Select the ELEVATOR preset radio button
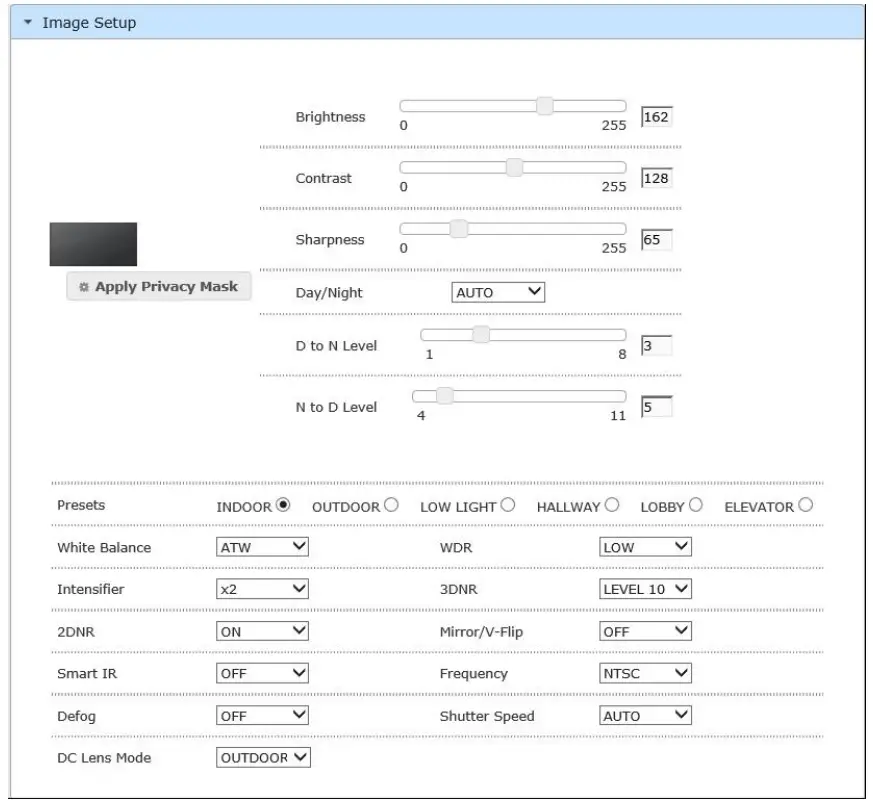873x802 pixels. 805,505
